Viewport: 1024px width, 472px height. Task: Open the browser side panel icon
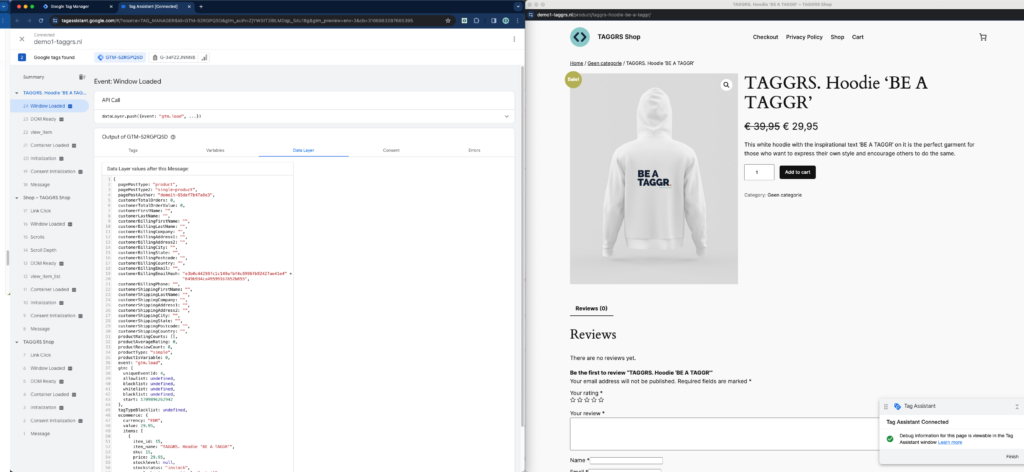coord(492,20)
